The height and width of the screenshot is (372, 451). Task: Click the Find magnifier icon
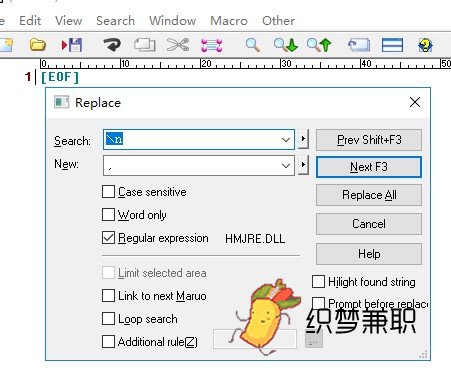pyautogui.click(x=253, y=45)
